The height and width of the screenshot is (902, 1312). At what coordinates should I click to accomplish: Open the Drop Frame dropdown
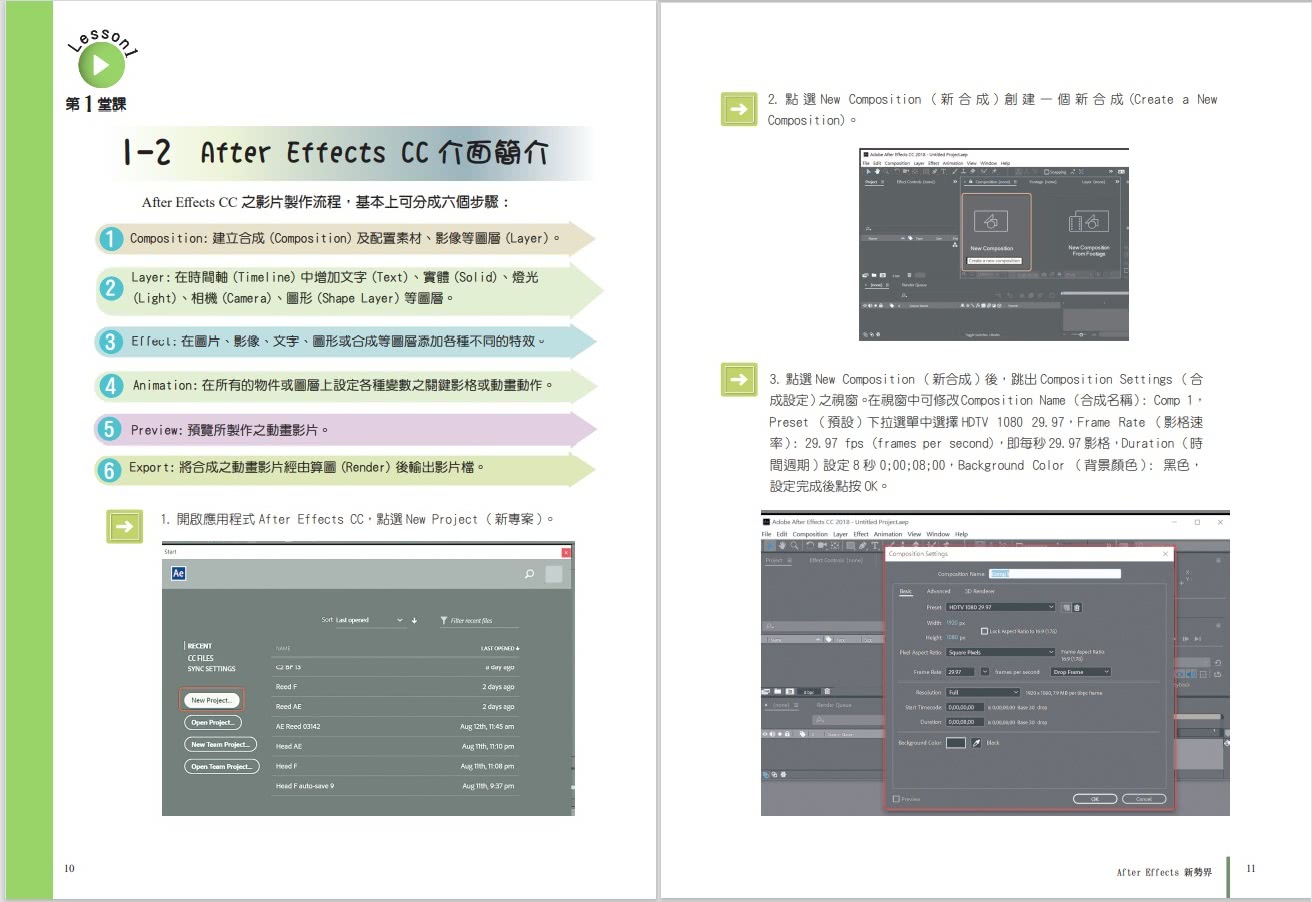[1081, 672]
